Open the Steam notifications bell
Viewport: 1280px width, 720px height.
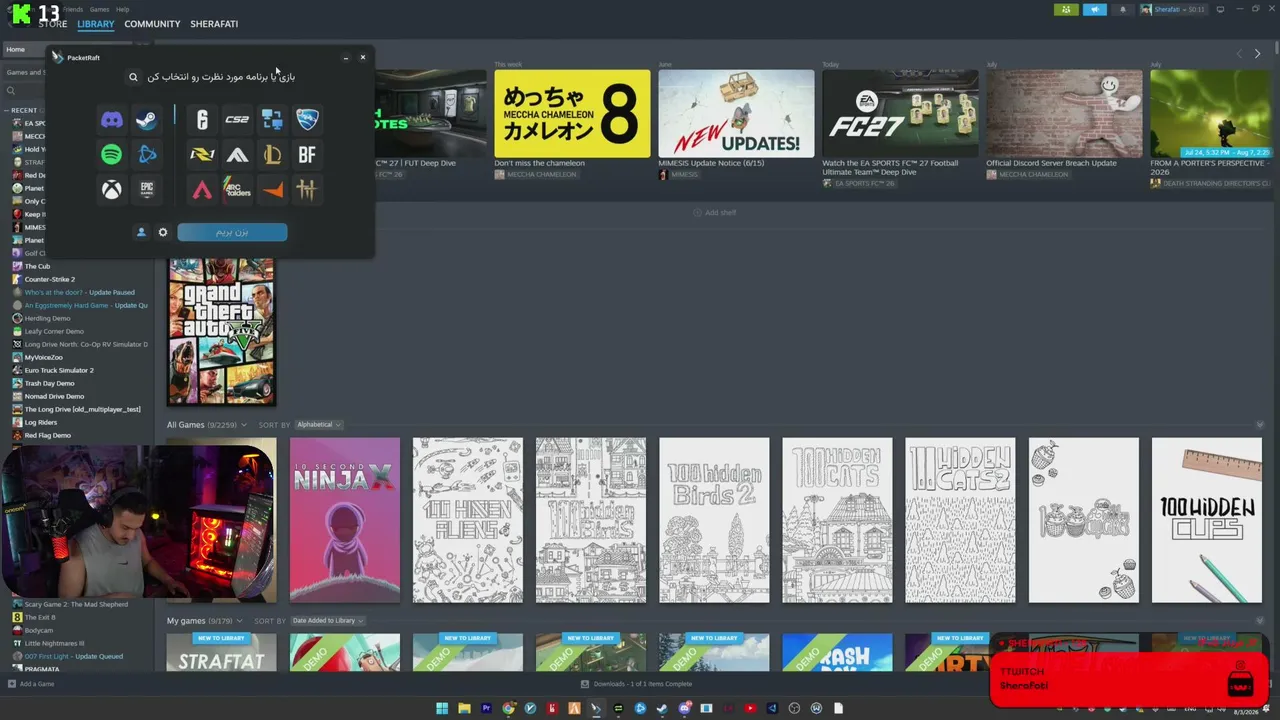tap(1122, 10)
